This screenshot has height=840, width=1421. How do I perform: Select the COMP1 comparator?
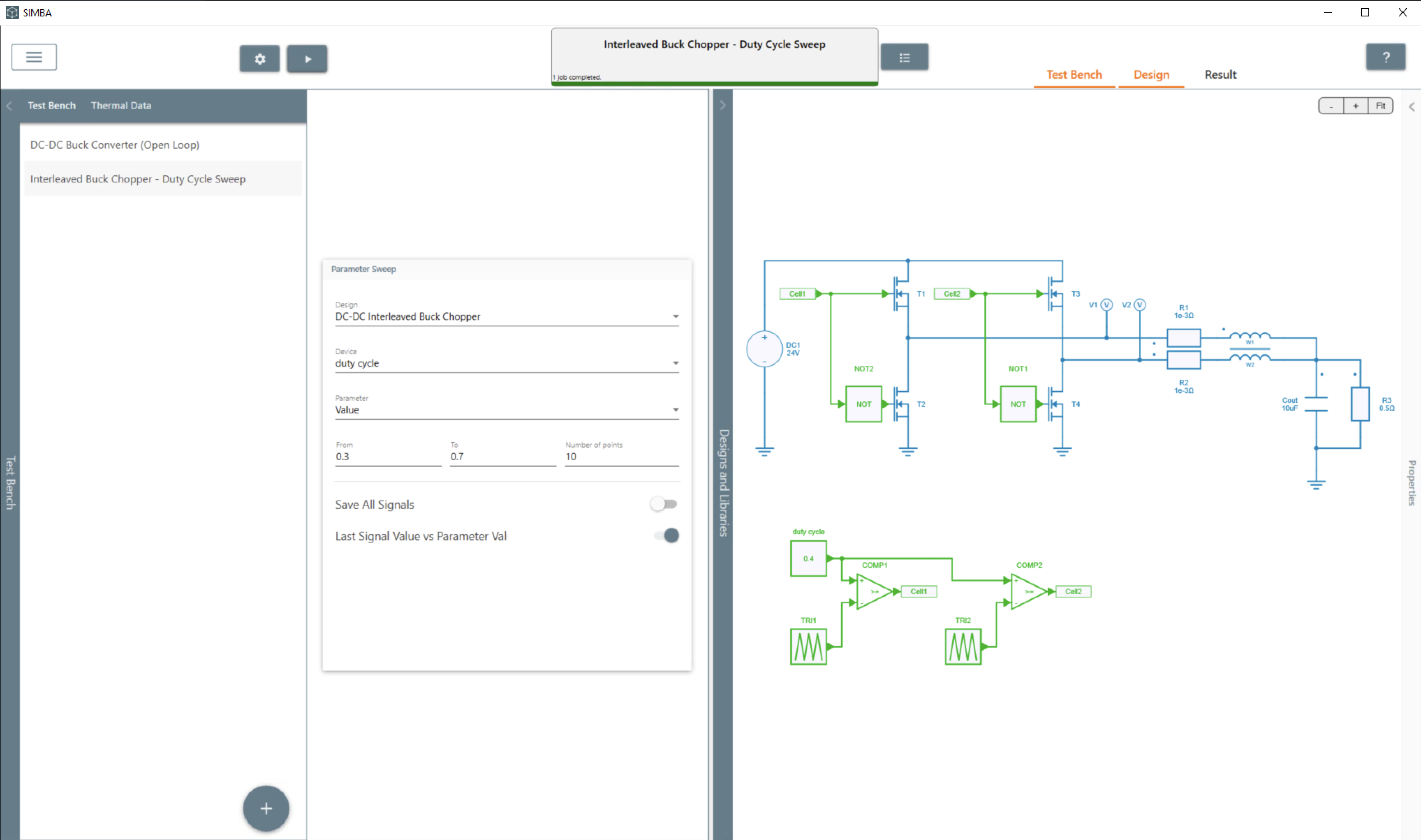pyautogui.click(x=875, y=591)
